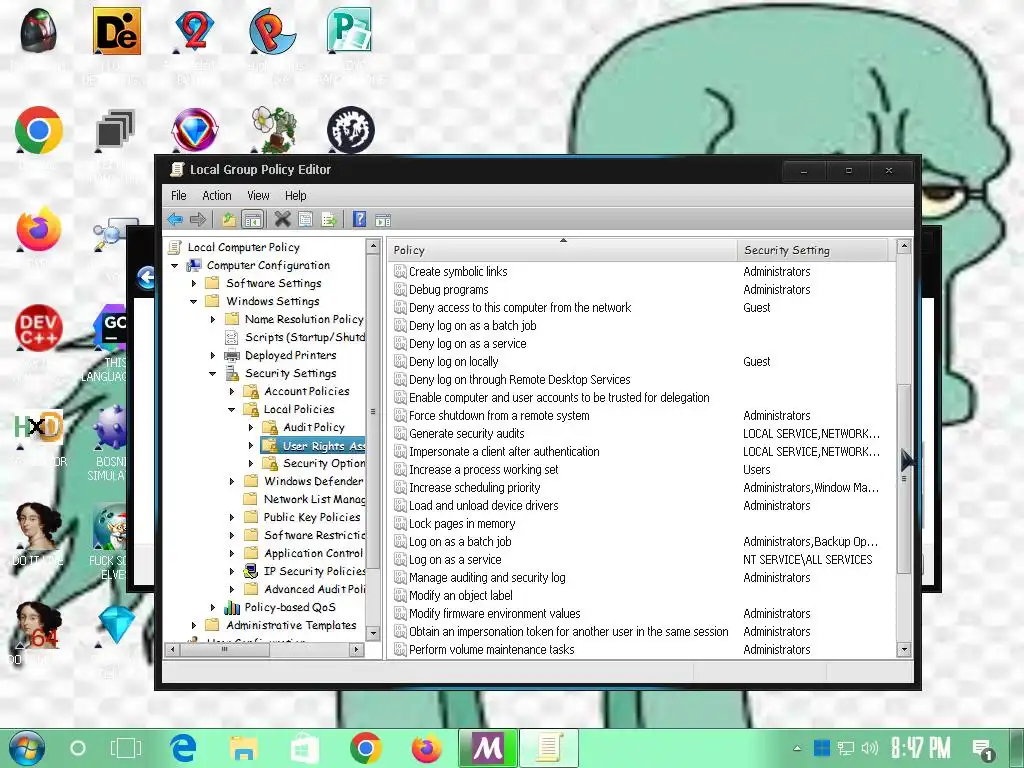Select Lock pages in memory policy
Screen dimensions: 1024x768
coord(462,524)
